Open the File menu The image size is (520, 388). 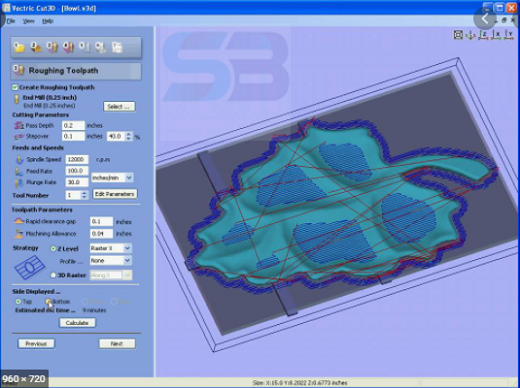11,21
